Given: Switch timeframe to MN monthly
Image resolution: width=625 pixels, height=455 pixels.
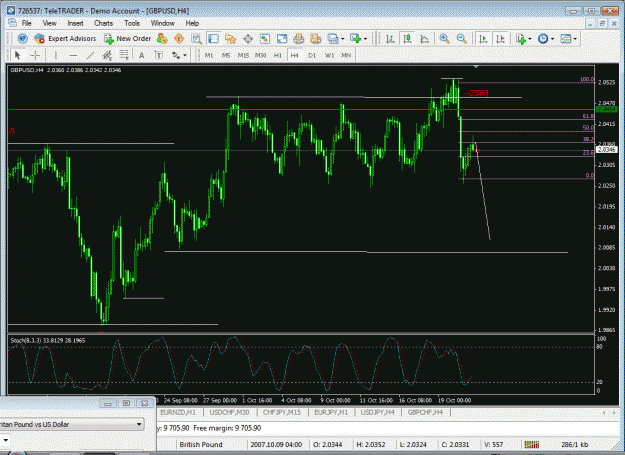Looking at the screenshot, I should click(x=346, y=55).
